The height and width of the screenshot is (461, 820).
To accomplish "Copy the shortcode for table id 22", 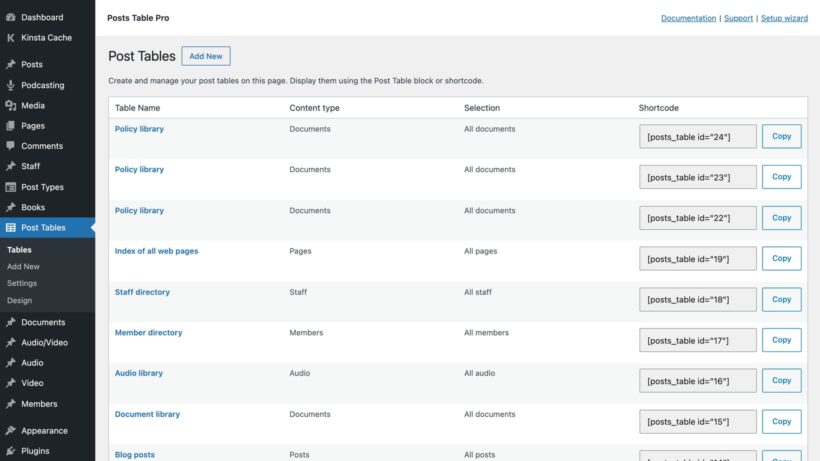I will tap(781, 217).
